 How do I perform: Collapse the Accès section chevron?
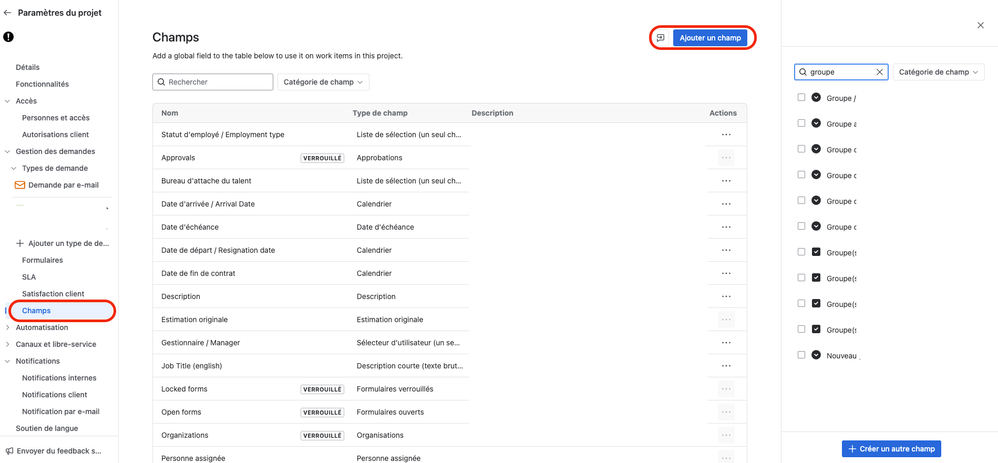pyautogui.click(x=8, y=101)
